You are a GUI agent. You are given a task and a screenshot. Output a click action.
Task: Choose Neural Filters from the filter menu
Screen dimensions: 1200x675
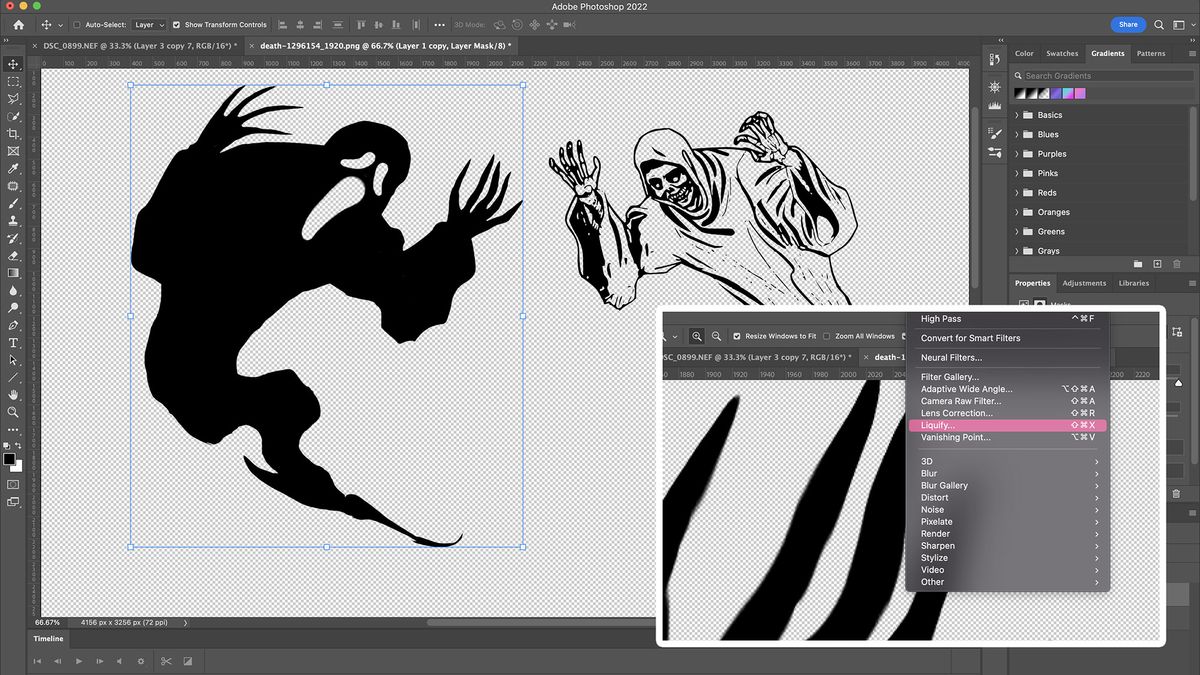951,357
